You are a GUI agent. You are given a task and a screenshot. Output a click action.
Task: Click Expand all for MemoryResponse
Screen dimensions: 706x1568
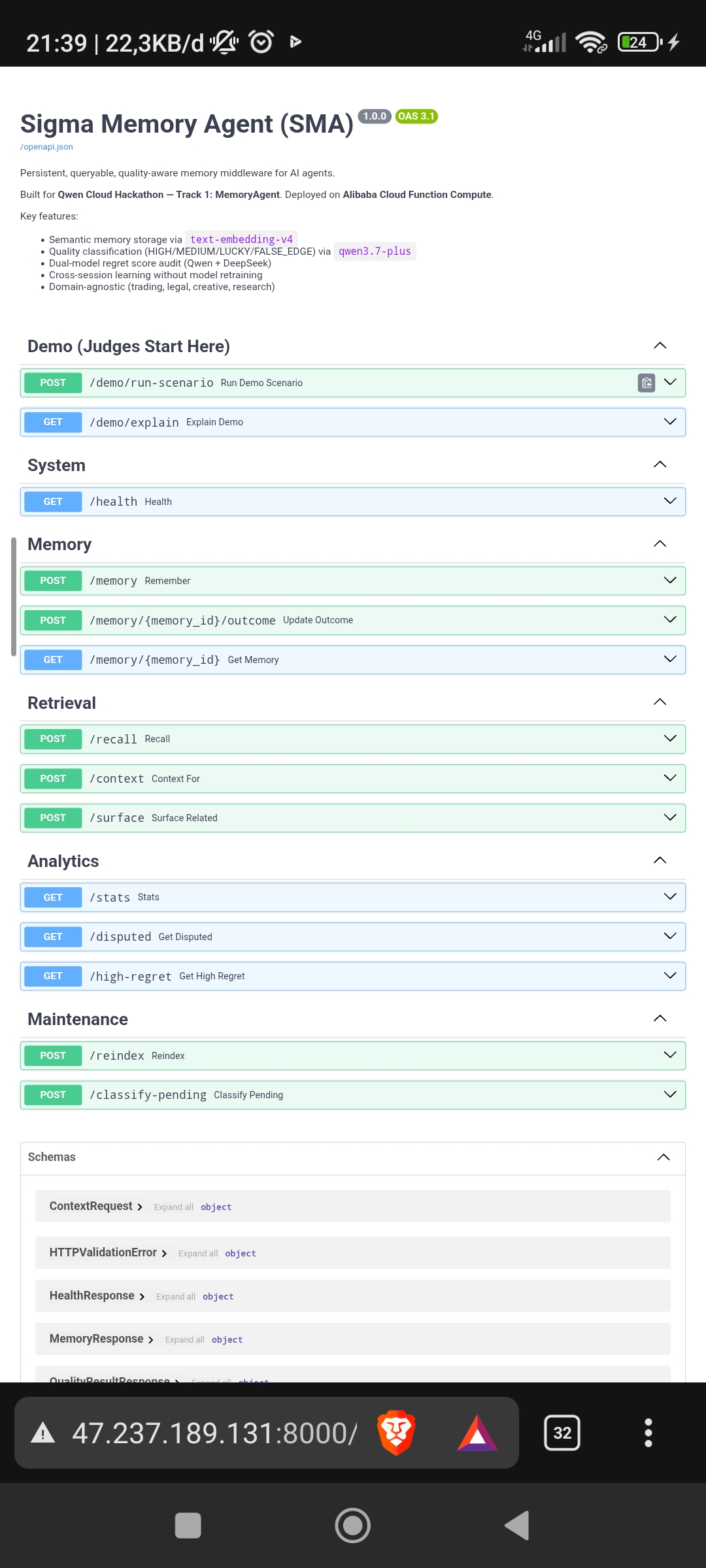(x=185, y=1339)
